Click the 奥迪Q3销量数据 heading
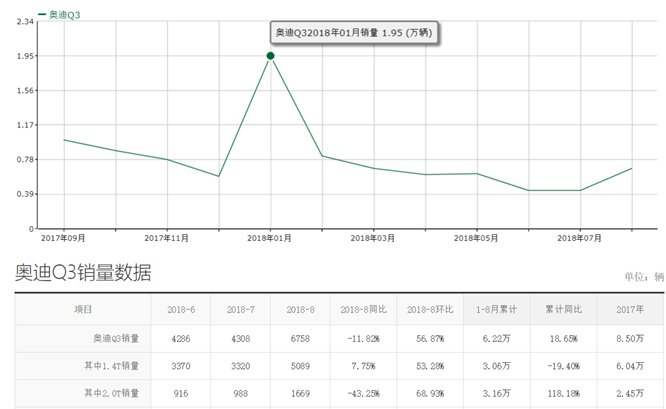The image size is (666, 409). pos(83,273)
